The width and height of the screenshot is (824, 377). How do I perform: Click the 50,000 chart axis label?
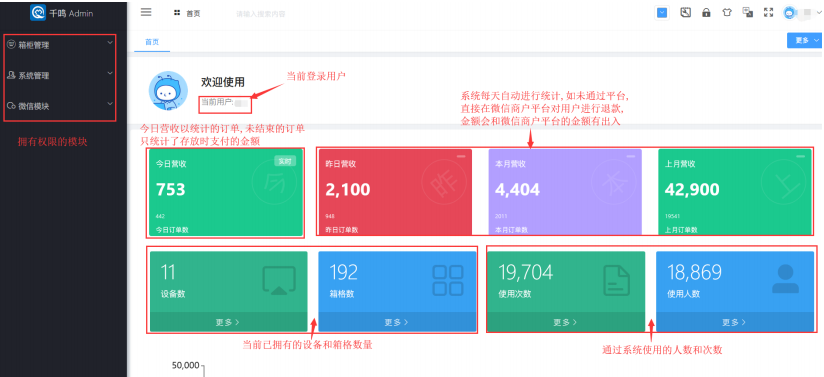coord(186,365)
